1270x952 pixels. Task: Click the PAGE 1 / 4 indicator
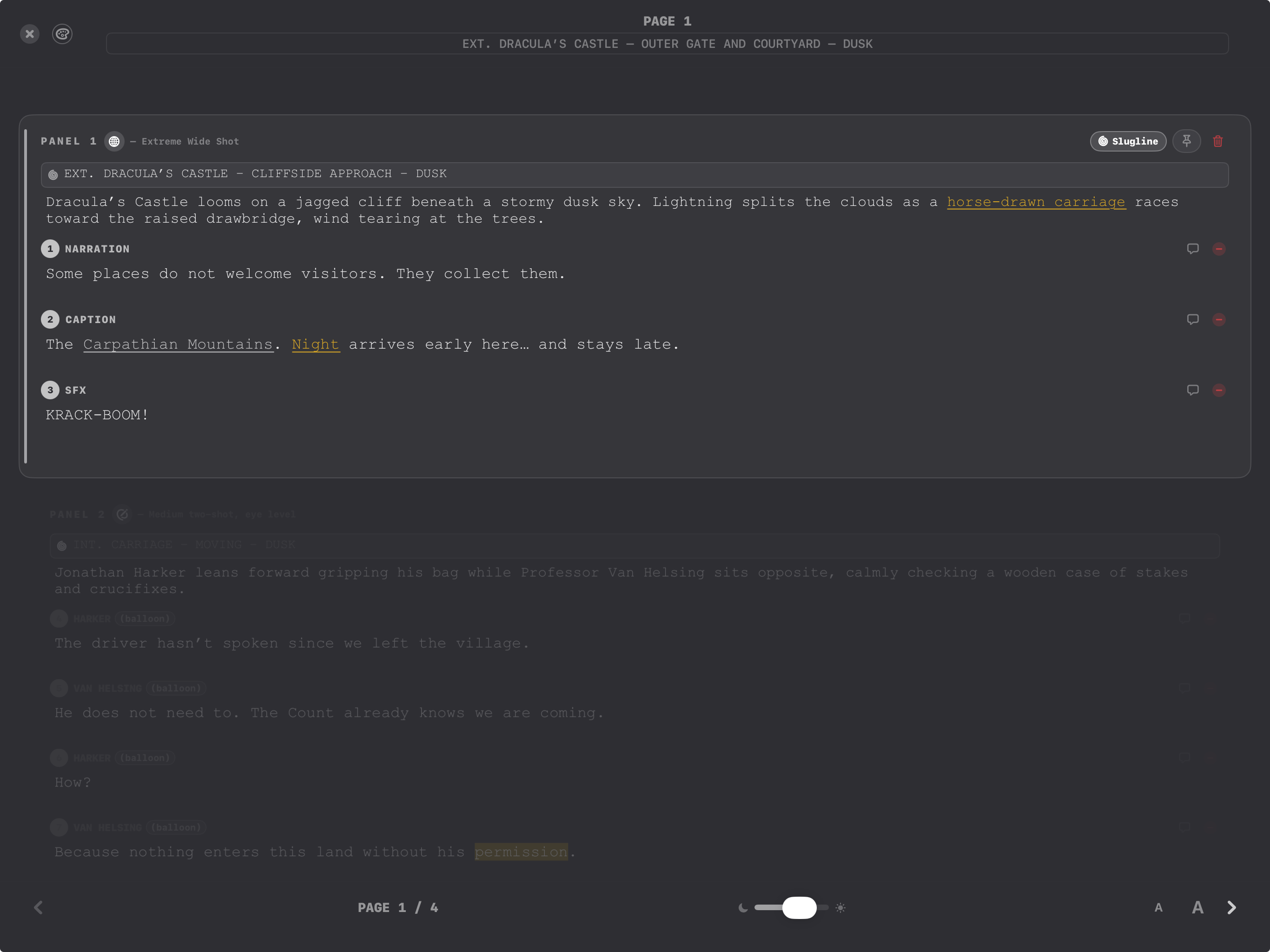(x=398, y=907)
